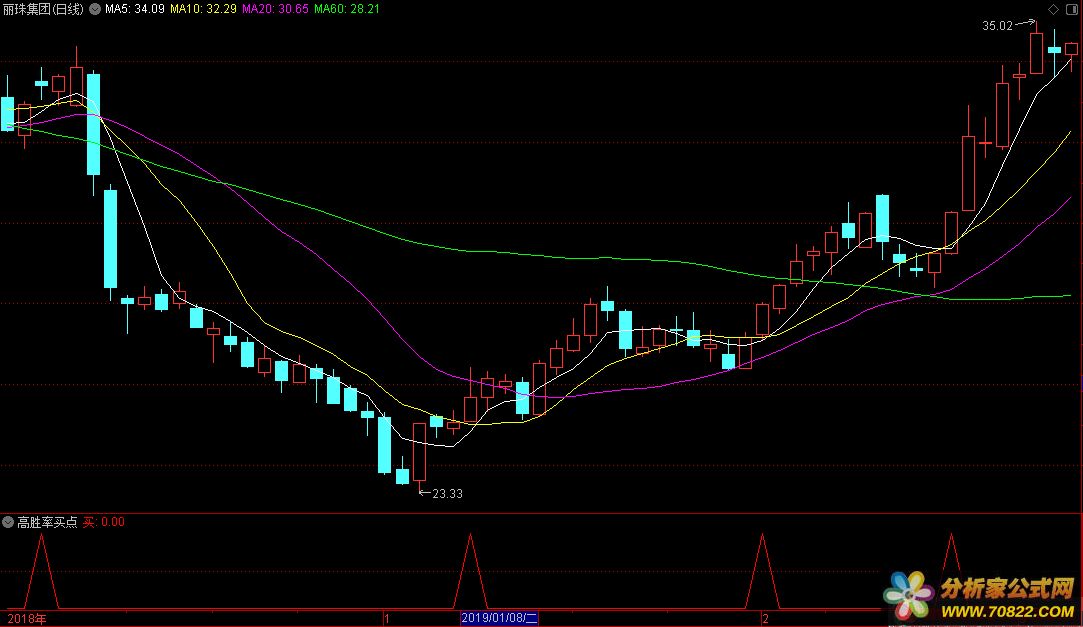
Task: Click the diamond icon at top right
Action: [x=1053, y=9]
